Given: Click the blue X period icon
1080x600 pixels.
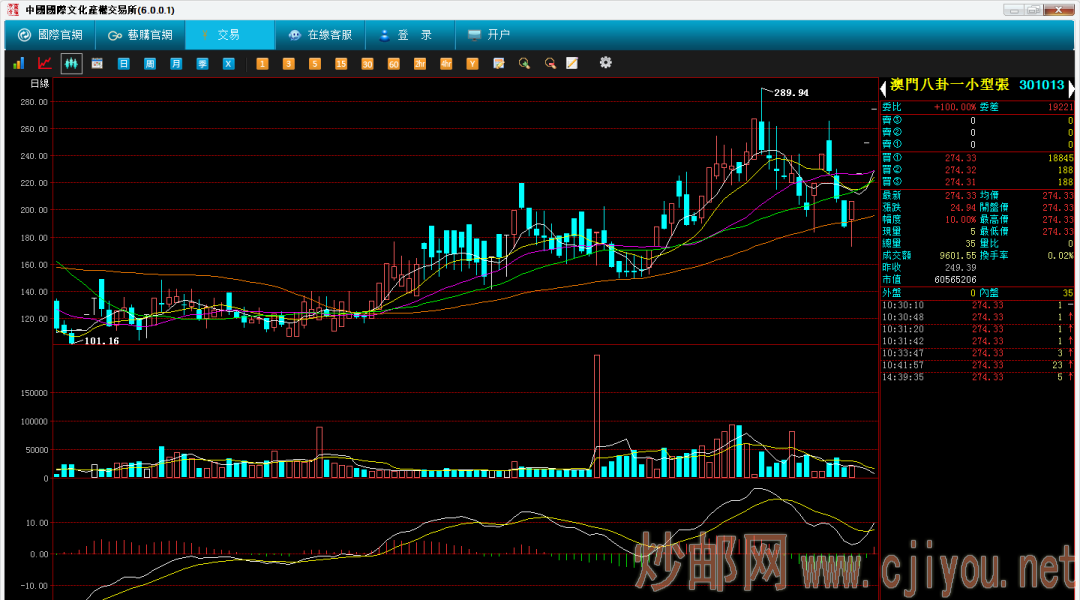Looking at the screenshot, I should pos(228,63).
